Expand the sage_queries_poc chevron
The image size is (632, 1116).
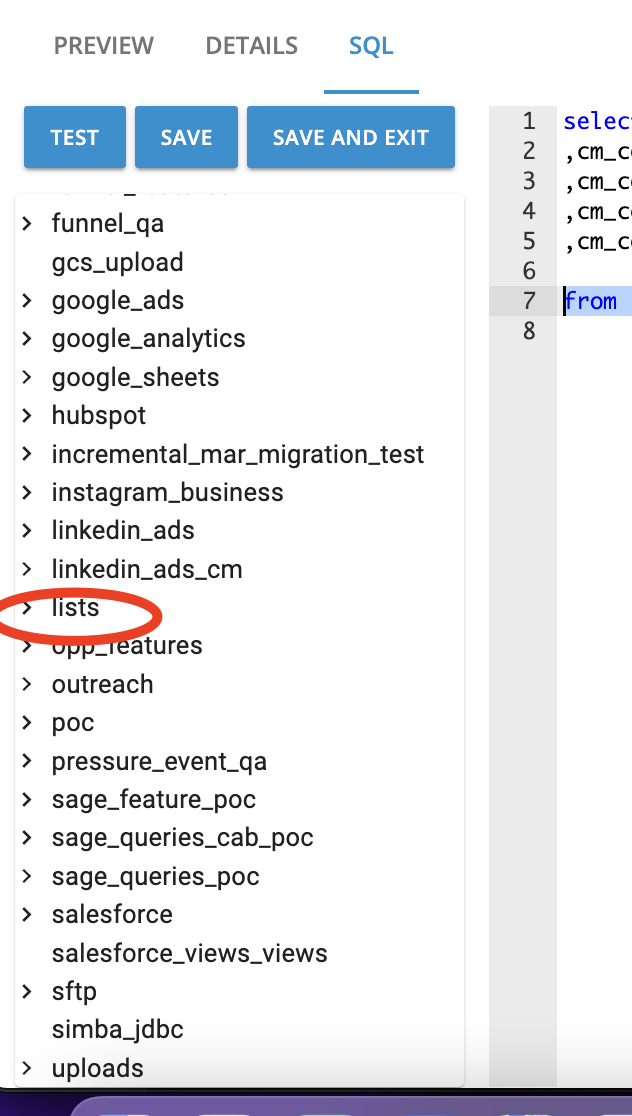tap(27, 875)
